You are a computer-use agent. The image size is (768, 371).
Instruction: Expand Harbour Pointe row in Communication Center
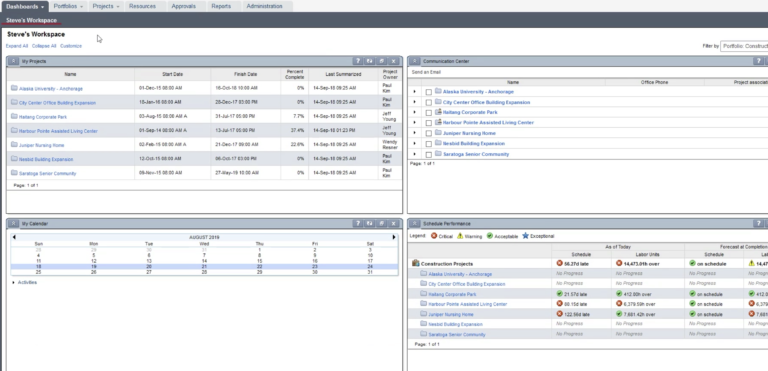coord(414,123)
